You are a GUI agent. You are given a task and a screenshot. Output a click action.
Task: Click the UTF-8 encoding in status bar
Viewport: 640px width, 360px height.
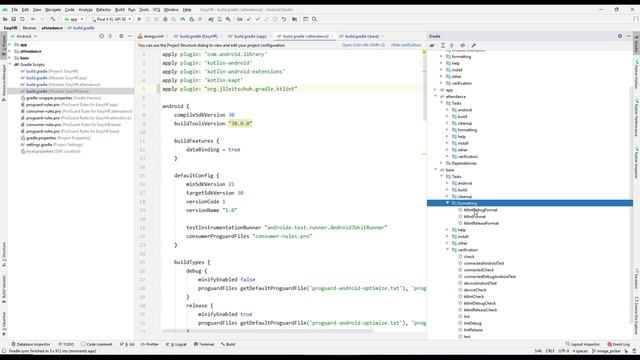pos(563,351)
